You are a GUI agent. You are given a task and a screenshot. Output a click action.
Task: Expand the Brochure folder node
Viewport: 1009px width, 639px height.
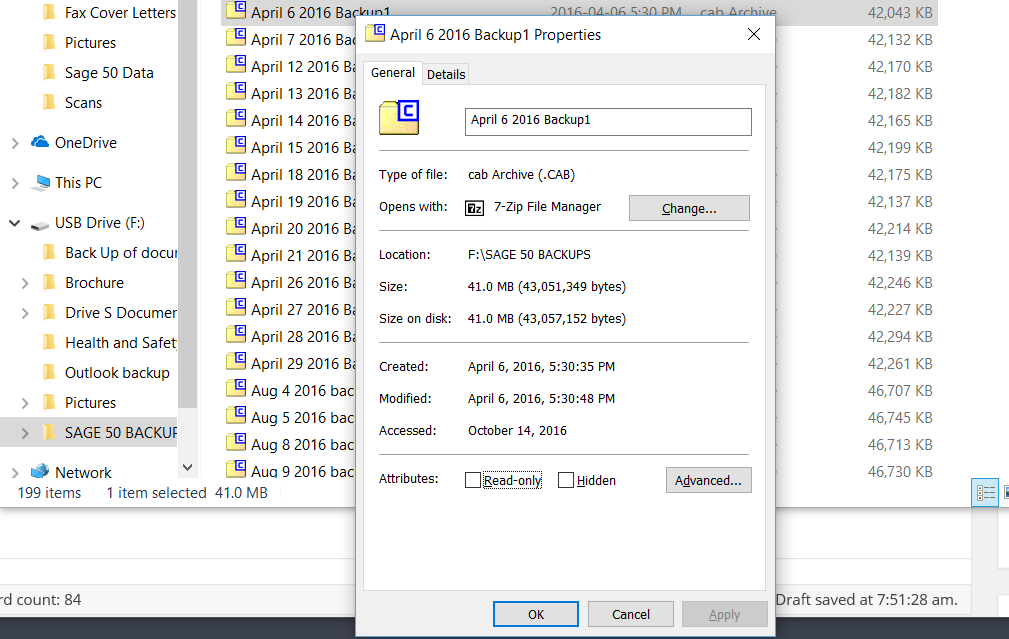[25, 283]
